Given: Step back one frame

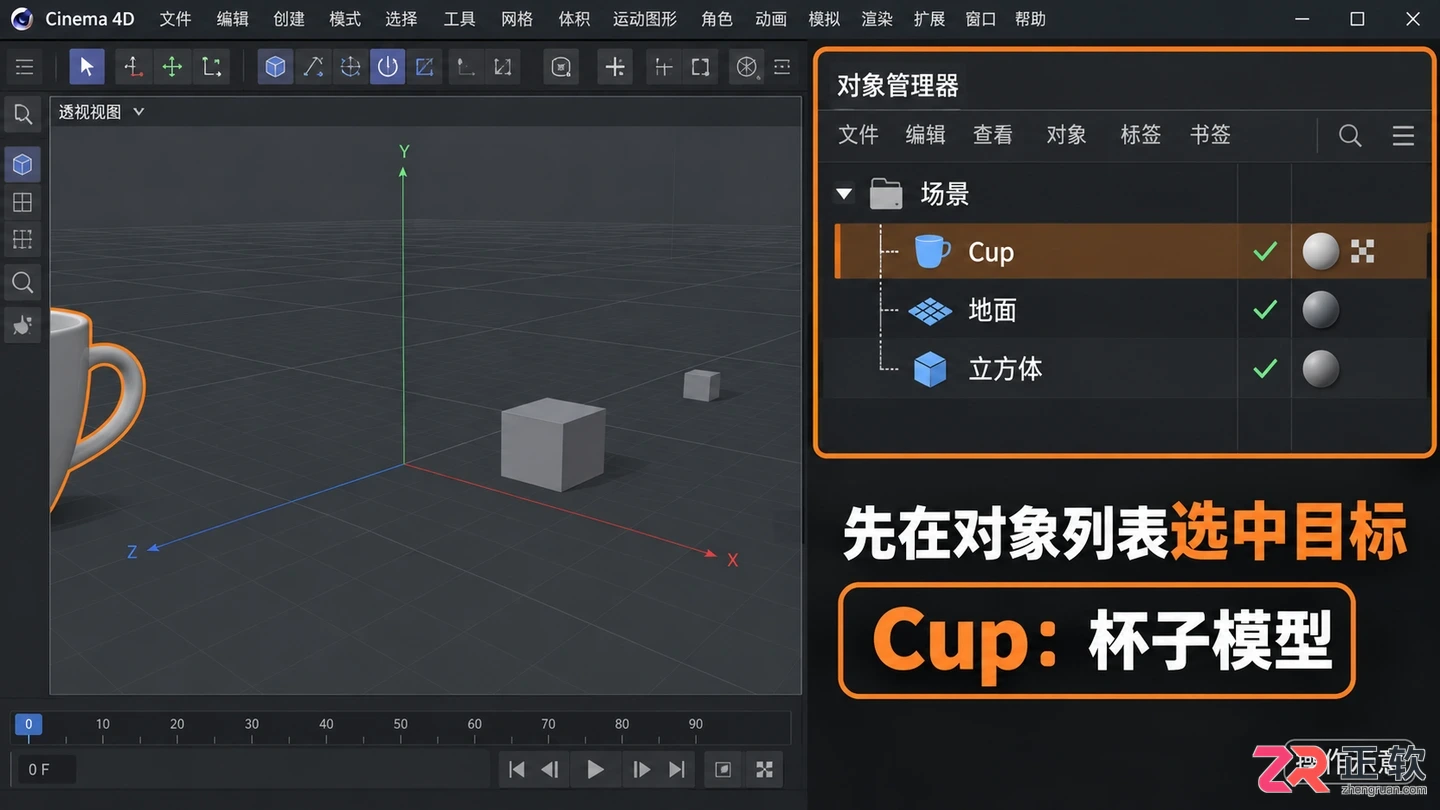Looking at the screenshot, I should coord(550,769).
